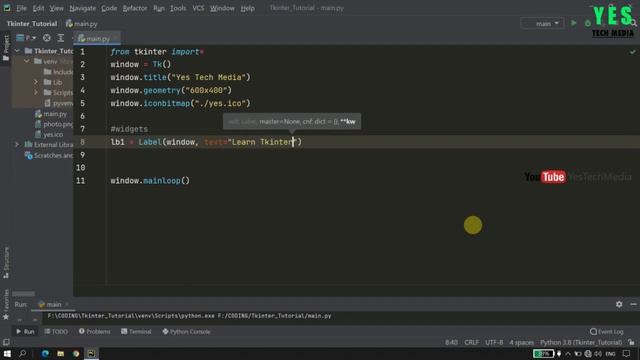Expand External Libraries node

coord(17,144)
